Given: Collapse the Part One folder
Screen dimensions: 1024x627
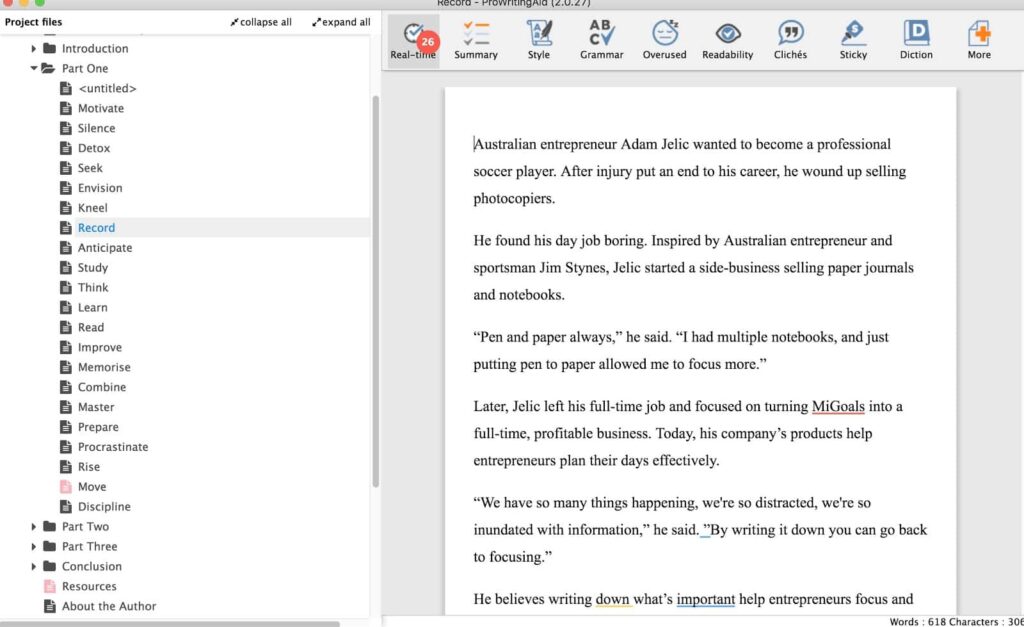Looking at the screenshot, I should pos(34,69).
